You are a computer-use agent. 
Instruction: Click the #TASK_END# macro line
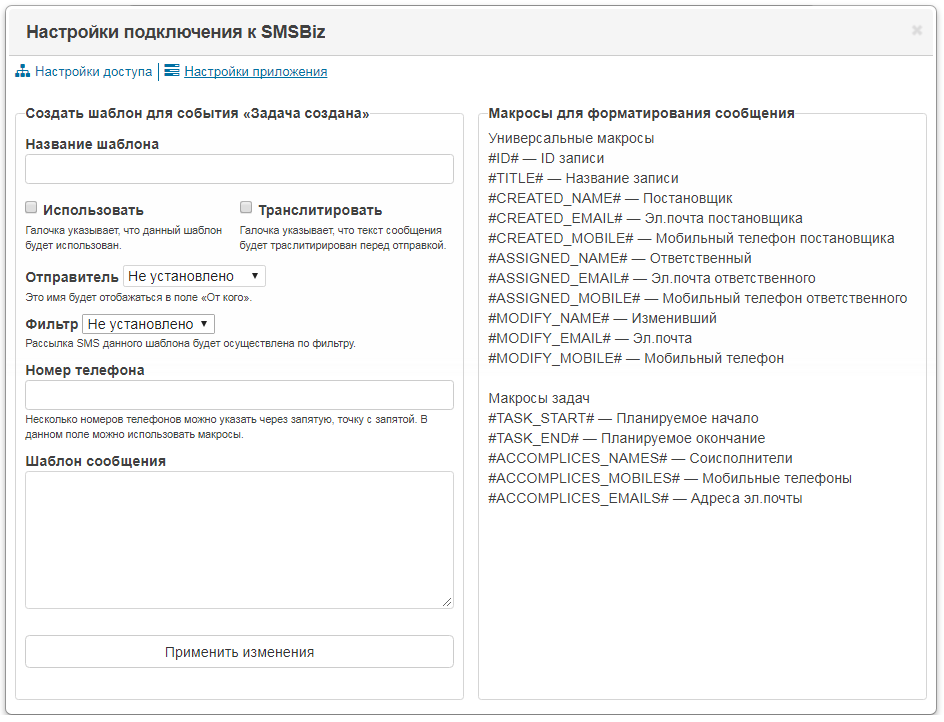627,438
